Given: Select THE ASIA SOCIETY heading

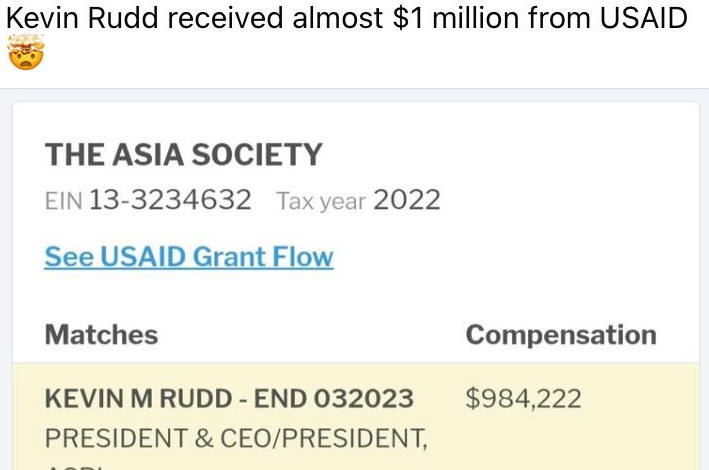Looking at the screenshot, I should point(183,155).
